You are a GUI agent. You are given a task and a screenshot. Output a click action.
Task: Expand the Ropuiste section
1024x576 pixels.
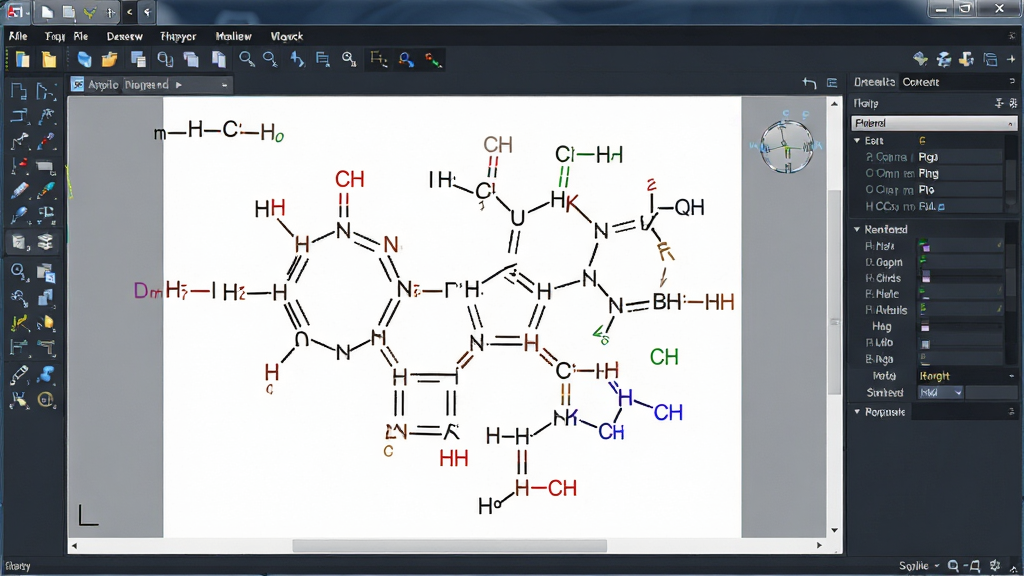tap(857, 412)
